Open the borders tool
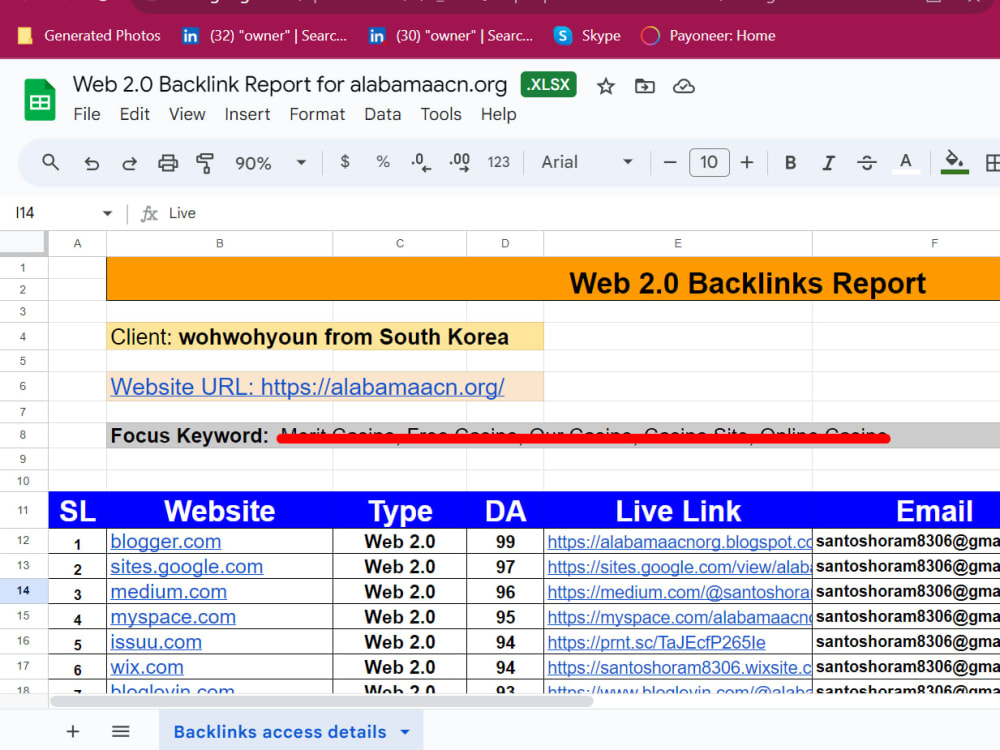Viewport: 1000px width, 750px height. [x=992, y=163]
